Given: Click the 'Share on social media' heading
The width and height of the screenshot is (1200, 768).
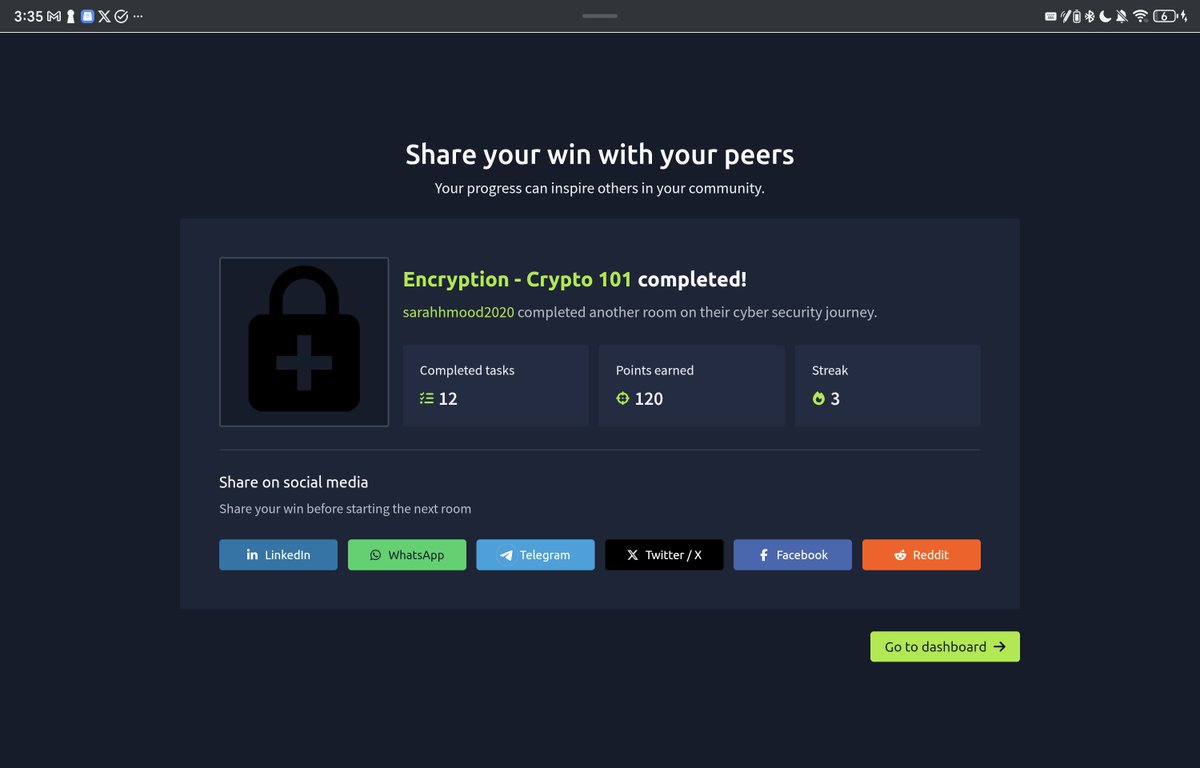Looking at the screenshot, I should click(294, 482).
